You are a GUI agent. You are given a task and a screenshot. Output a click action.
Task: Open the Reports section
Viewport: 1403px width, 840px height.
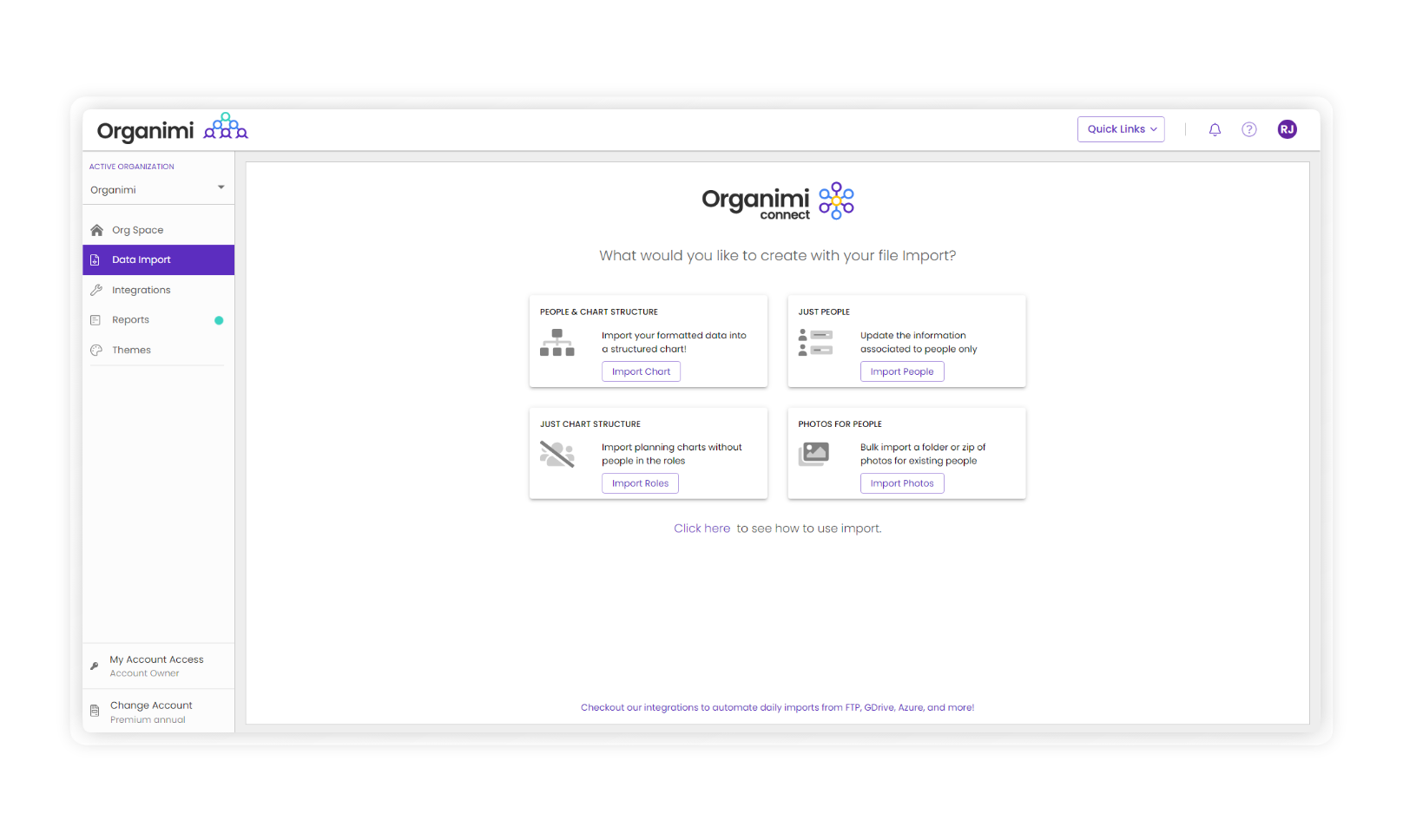[x=158, y=320]
